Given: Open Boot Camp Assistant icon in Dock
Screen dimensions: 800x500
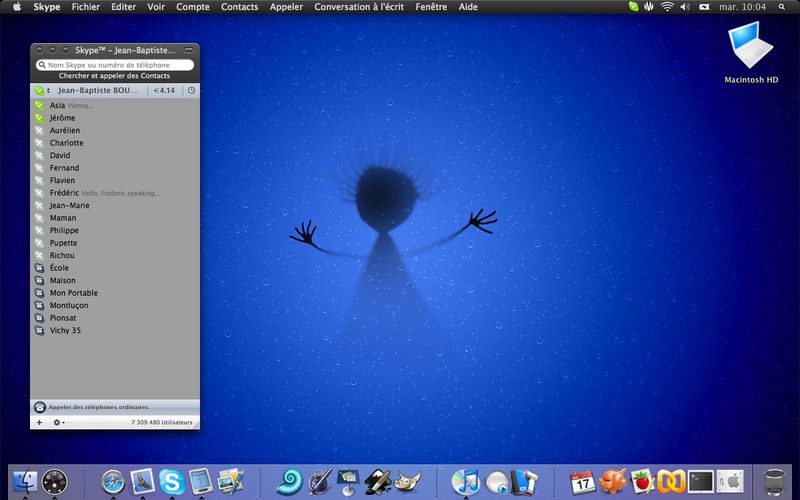Looking at the screenshot, I should click(x=730, y=481).
